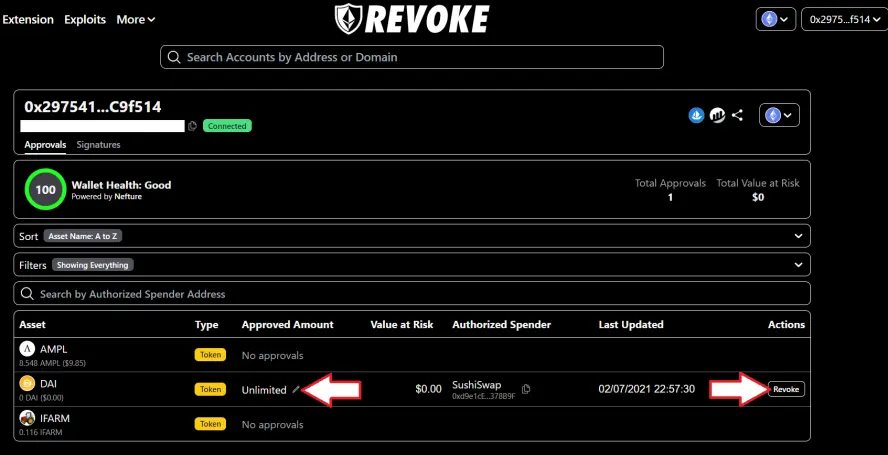Click the IFARM token icon
The image size is (888, 455).
tap(27, 418)
